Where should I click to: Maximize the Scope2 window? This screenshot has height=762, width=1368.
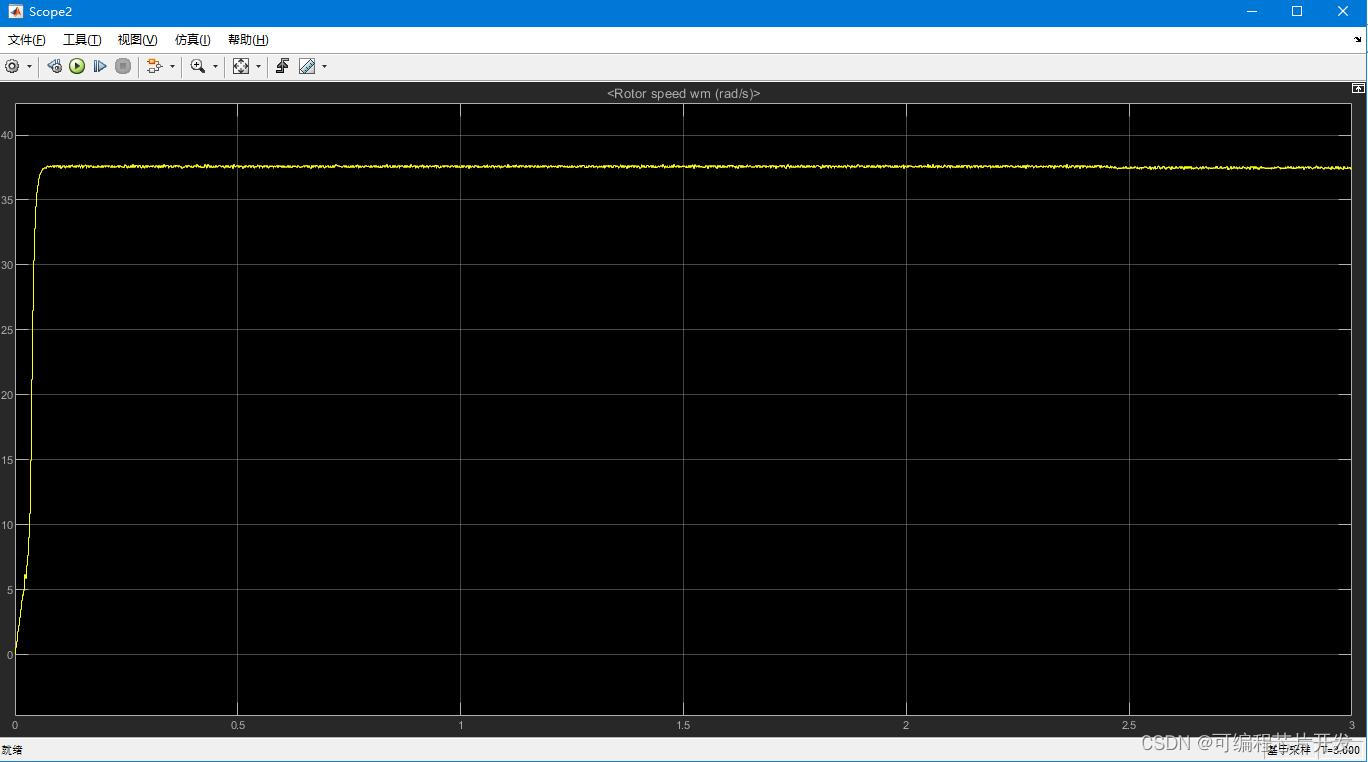pyautogui.click(x=1297, y=12)
